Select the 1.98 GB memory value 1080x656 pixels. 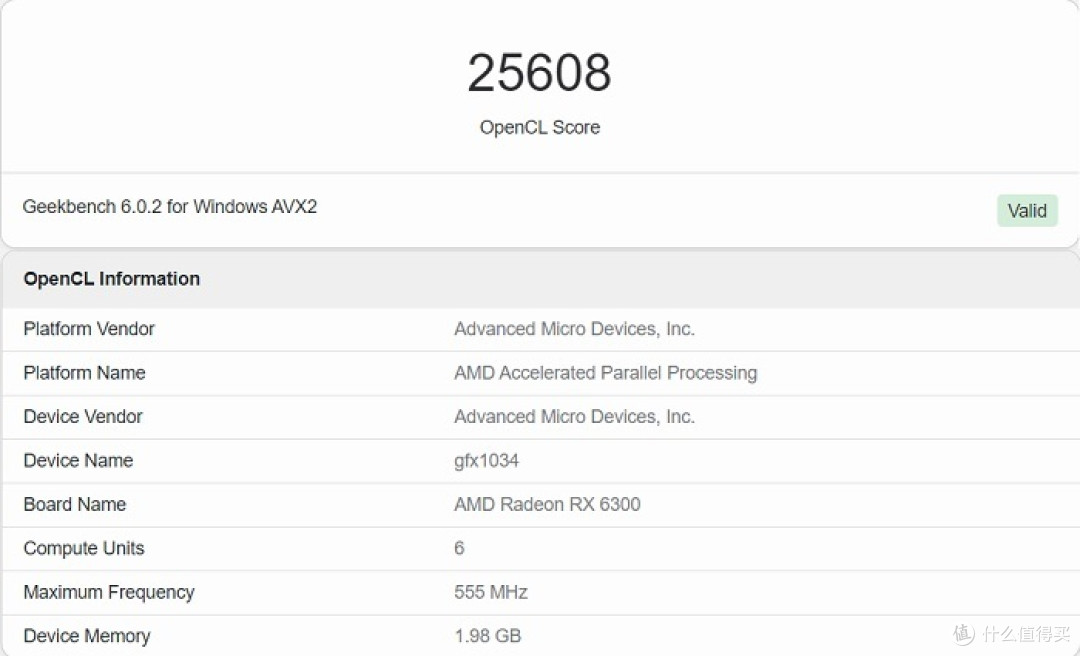(x=487, y=636)
